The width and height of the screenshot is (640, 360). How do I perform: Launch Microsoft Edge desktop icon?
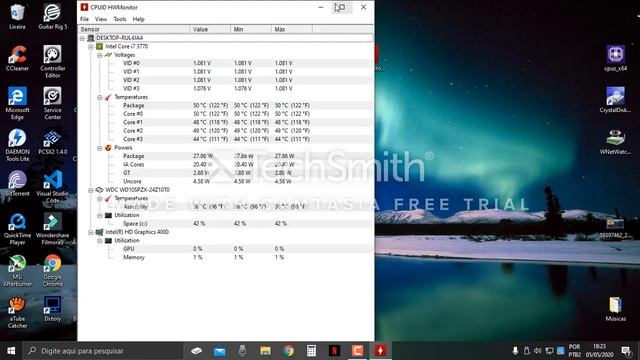point(17,103)
